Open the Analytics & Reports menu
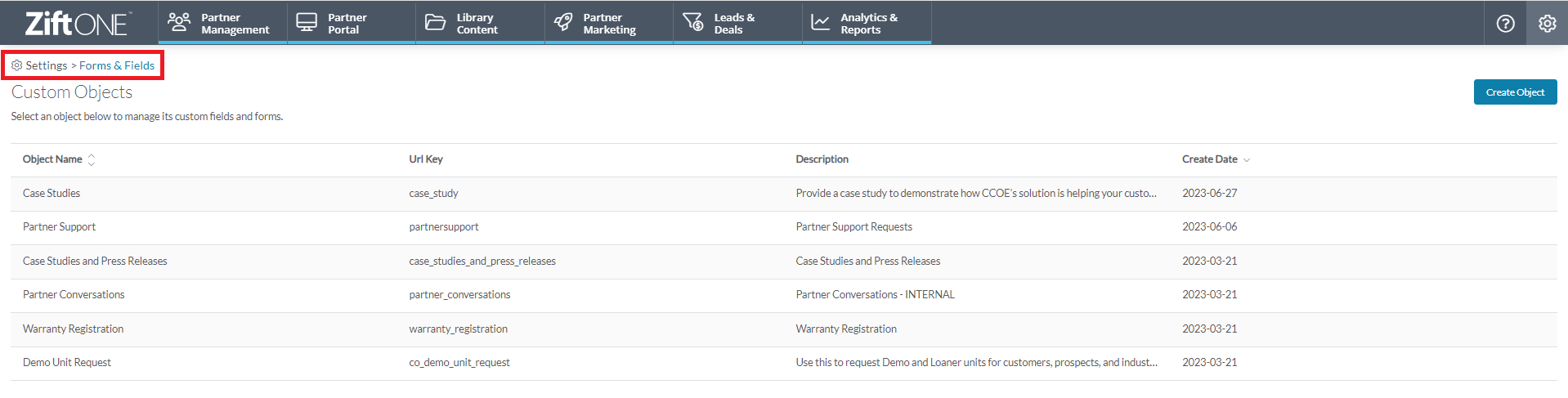 click(867, 23)
